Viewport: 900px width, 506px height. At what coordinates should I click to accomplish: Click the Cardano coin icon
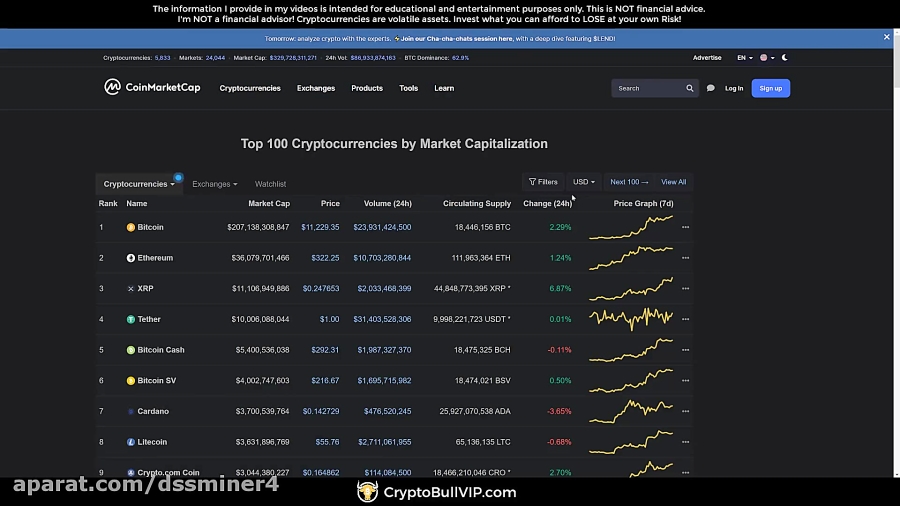(x=131, y=411)
